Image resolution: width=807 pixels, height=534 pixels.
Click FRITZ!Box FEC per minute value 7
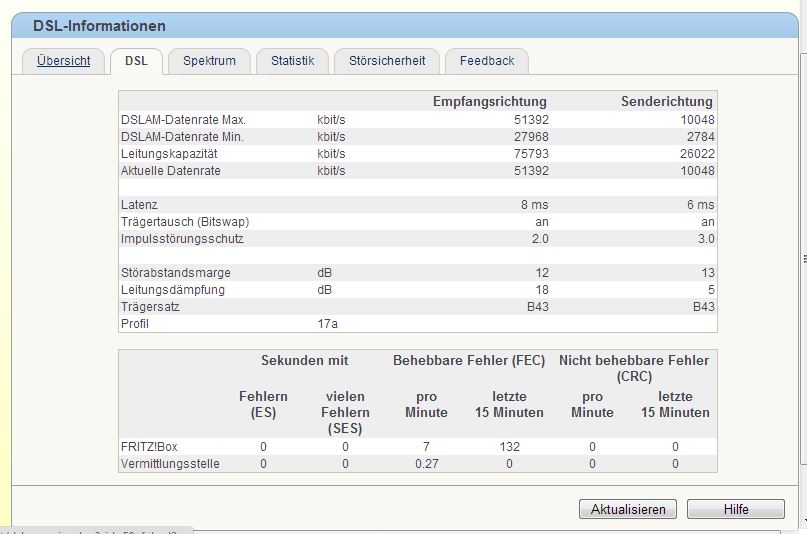tap(426, 447)
